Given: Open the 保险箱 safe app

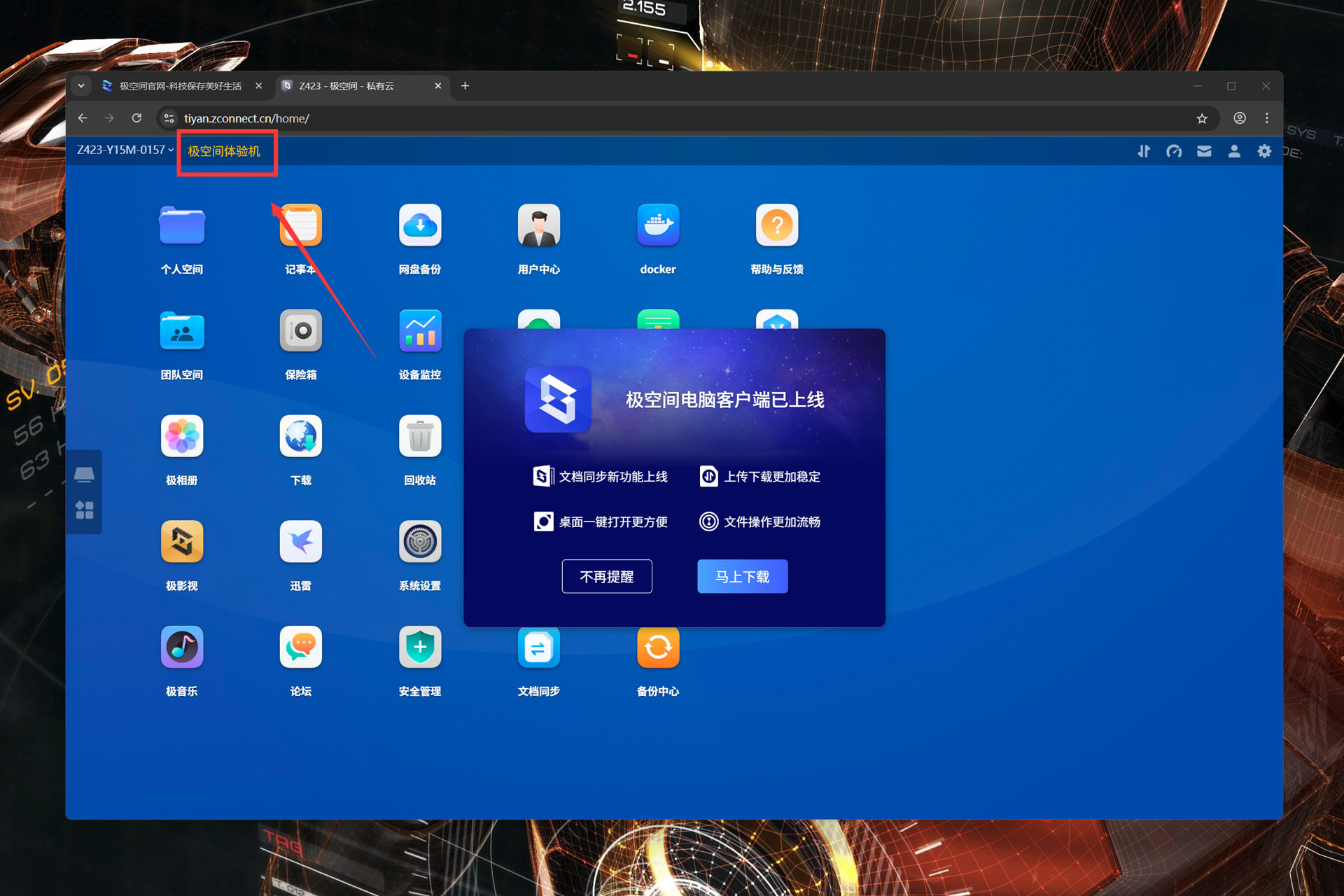Looking at the screenshot, I should (301, 330).
